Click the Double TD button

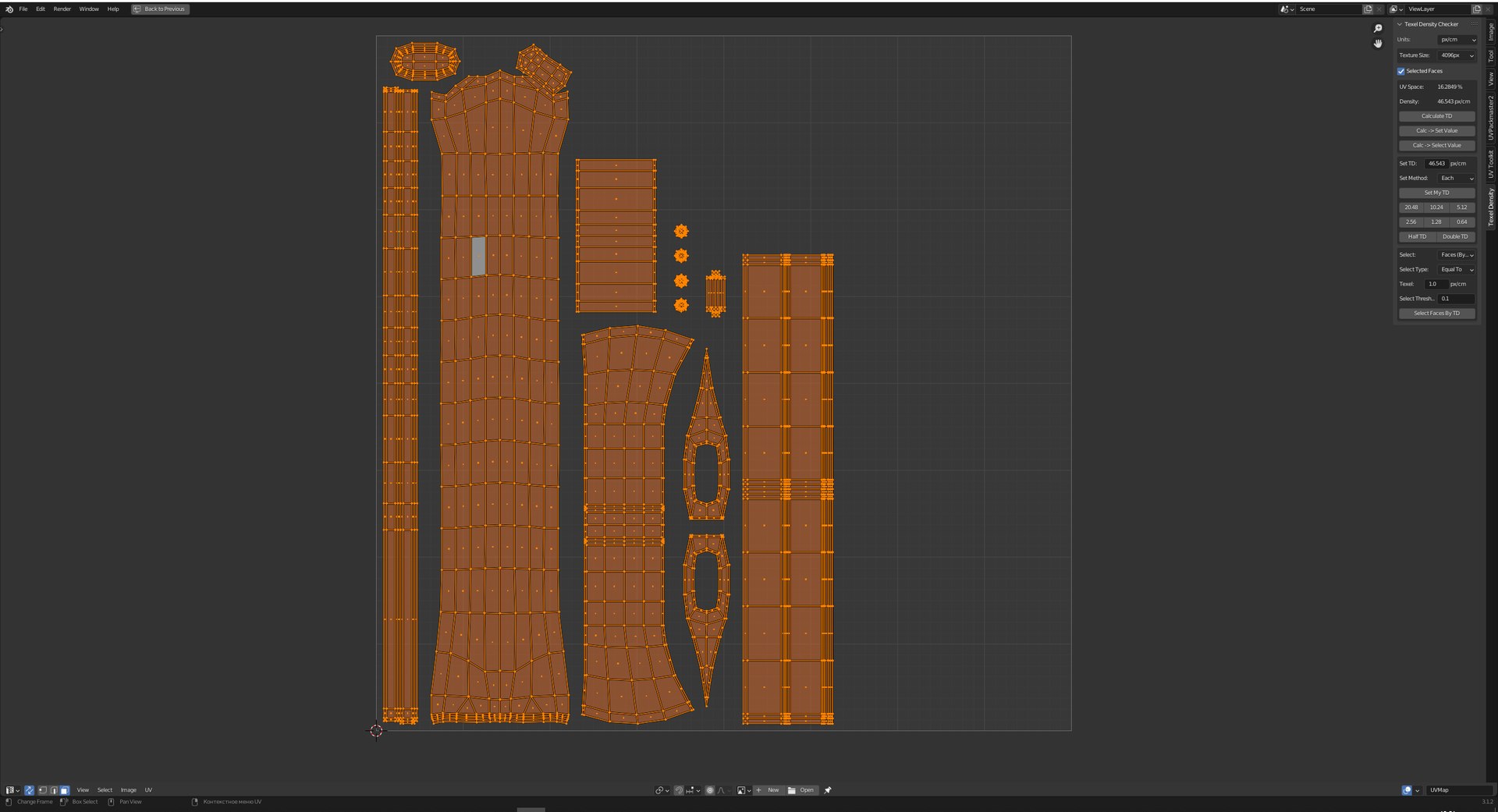[x=1456, y=237]
